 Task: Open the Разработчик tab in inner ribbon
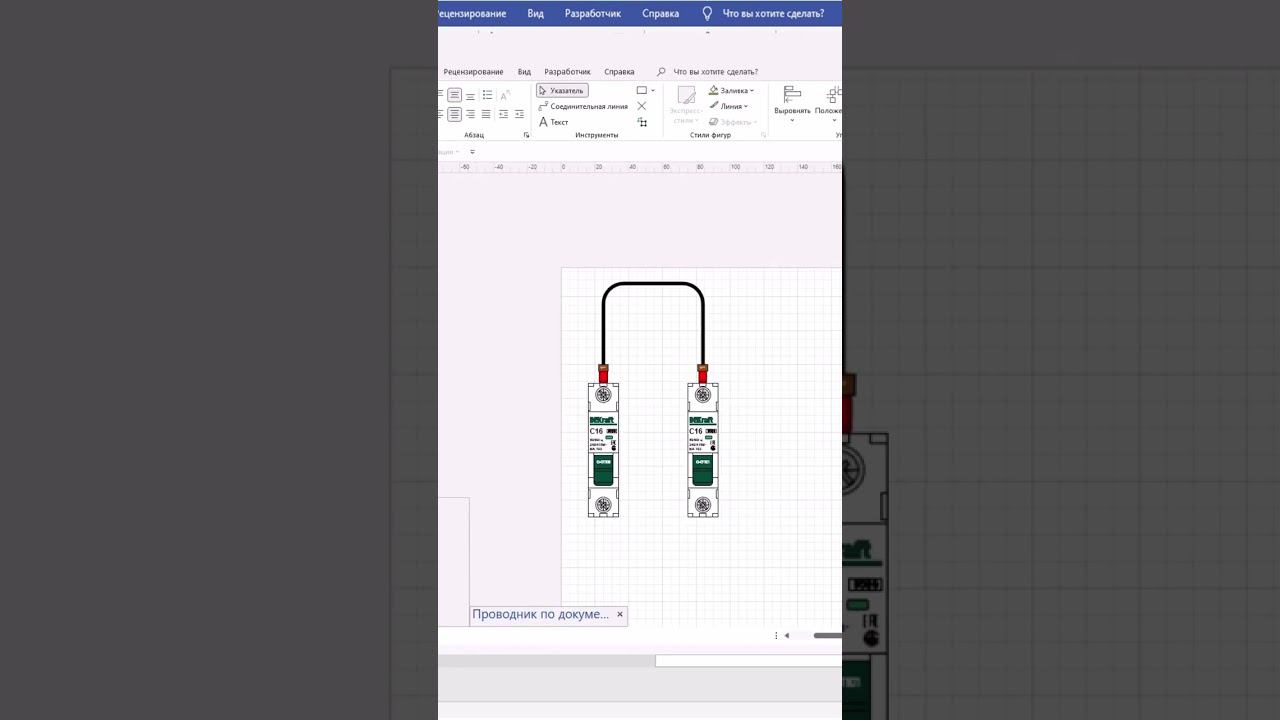click(x=567, y=72)
